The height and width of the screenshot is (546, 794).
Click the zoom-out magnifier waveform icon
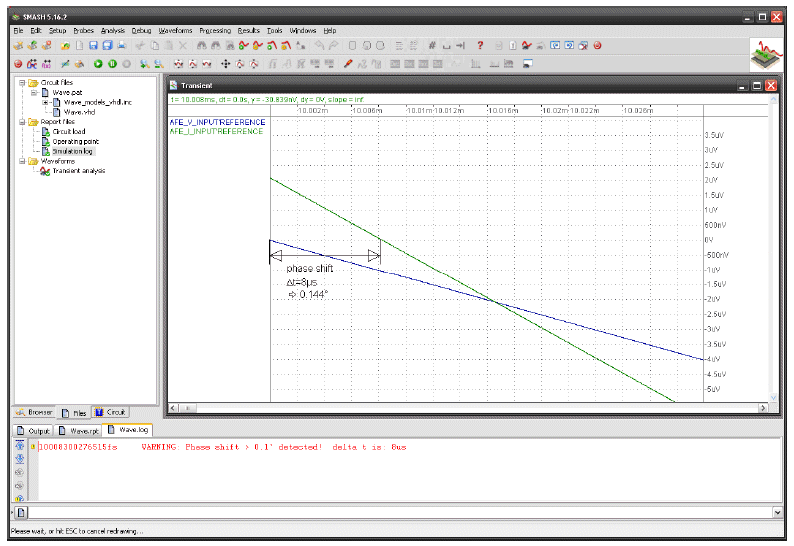point(159,64)
